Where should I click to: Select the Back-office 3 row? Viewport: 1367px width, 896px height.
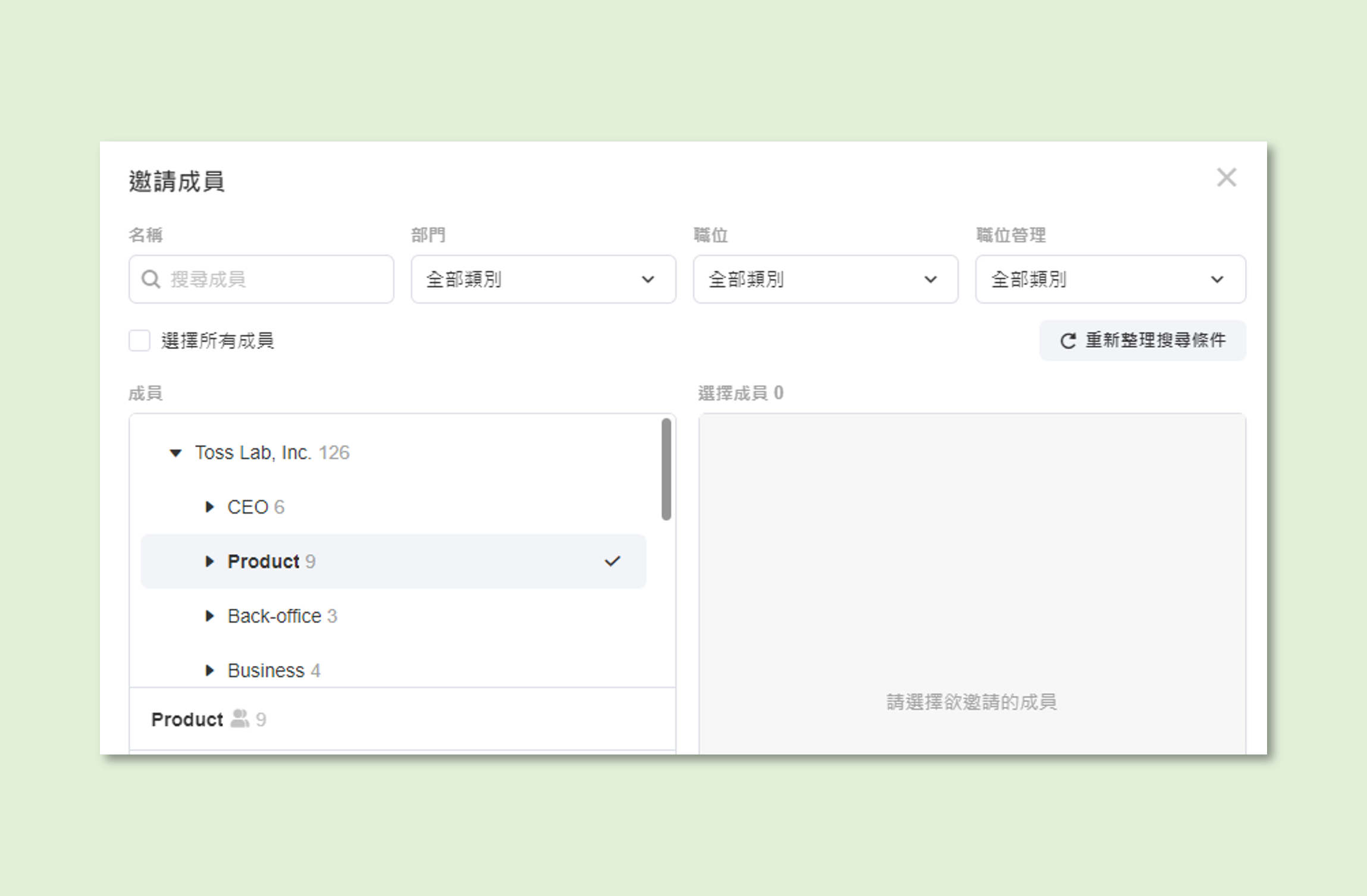394,616
